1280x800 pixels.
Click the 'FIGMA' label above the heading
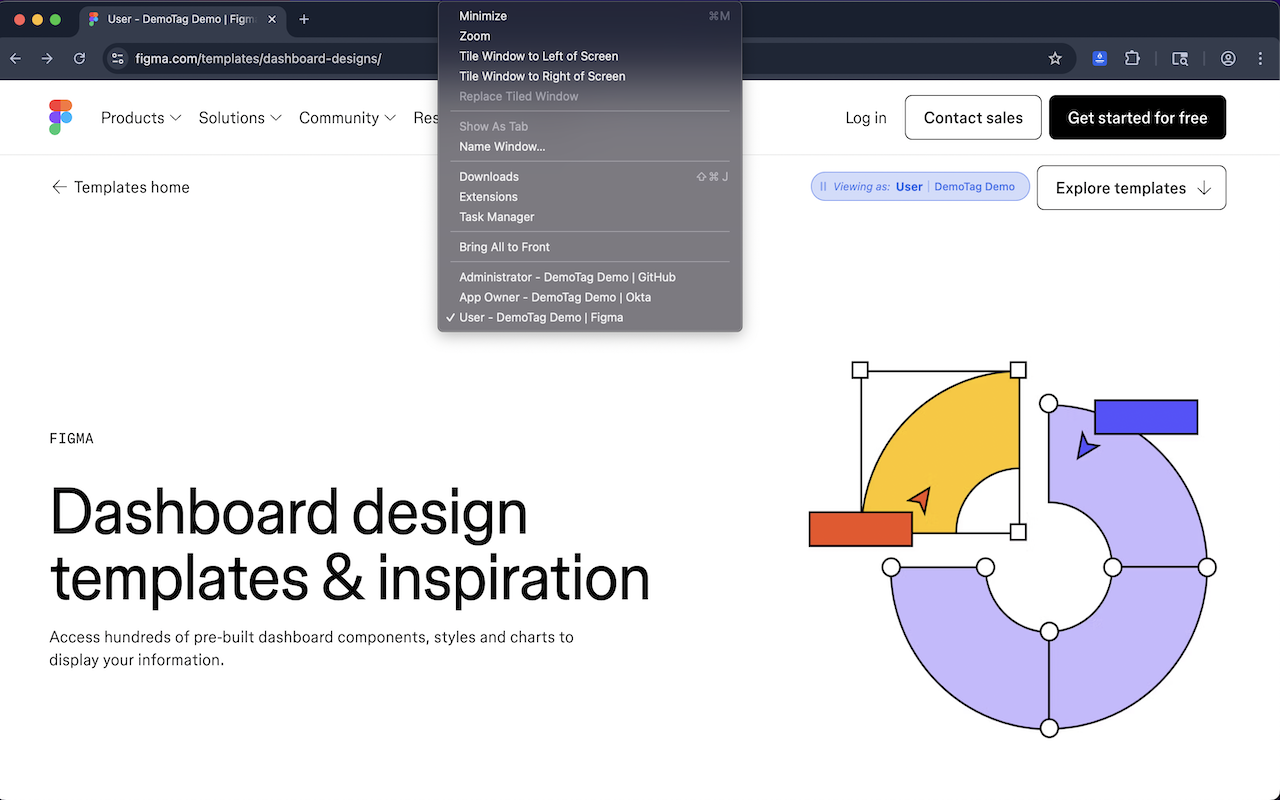pos(71,438)
